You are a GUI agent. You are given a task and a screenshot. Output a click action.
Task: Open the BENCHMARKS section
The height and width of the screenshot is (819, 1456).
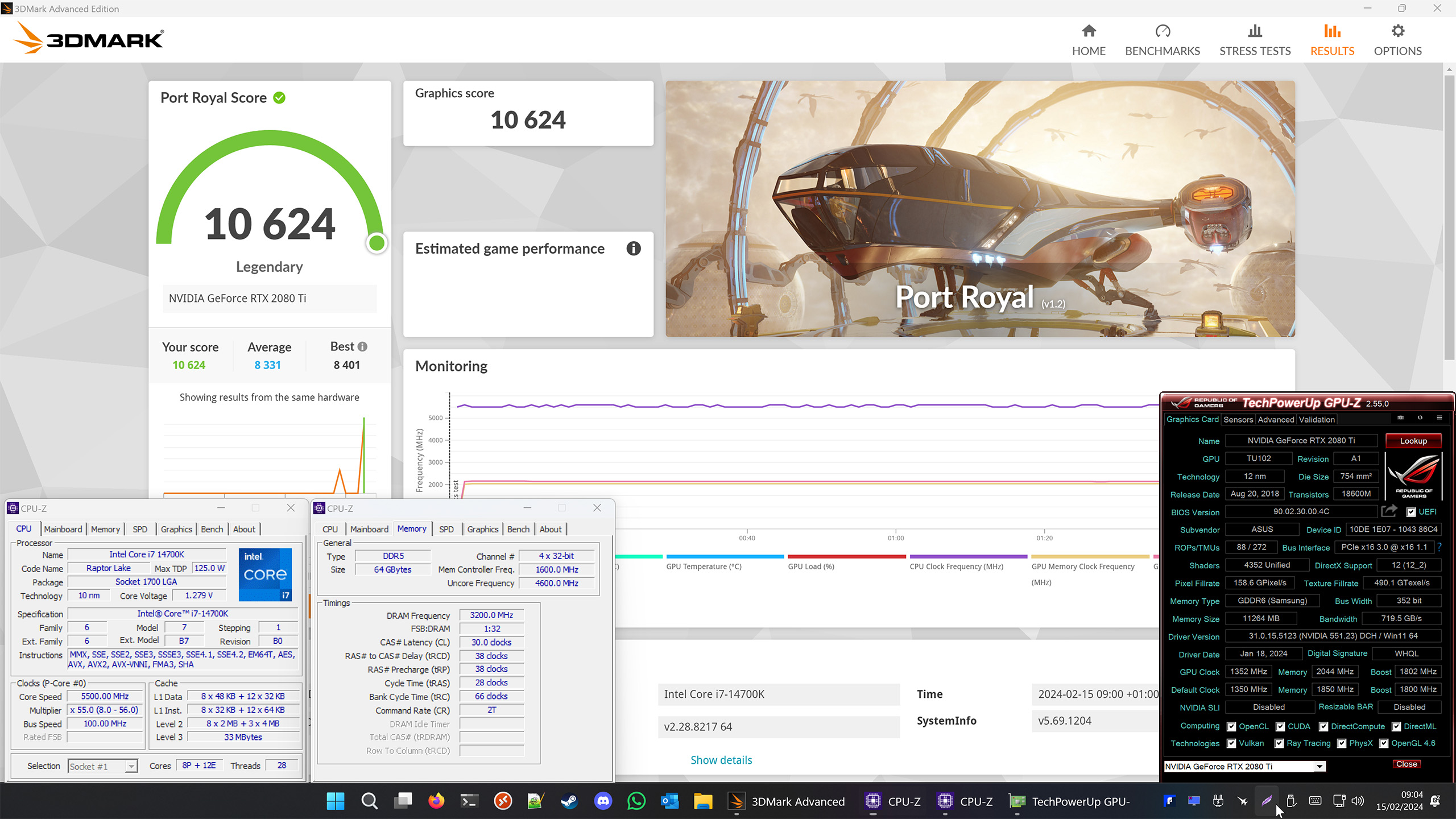tap(1163, 40)
